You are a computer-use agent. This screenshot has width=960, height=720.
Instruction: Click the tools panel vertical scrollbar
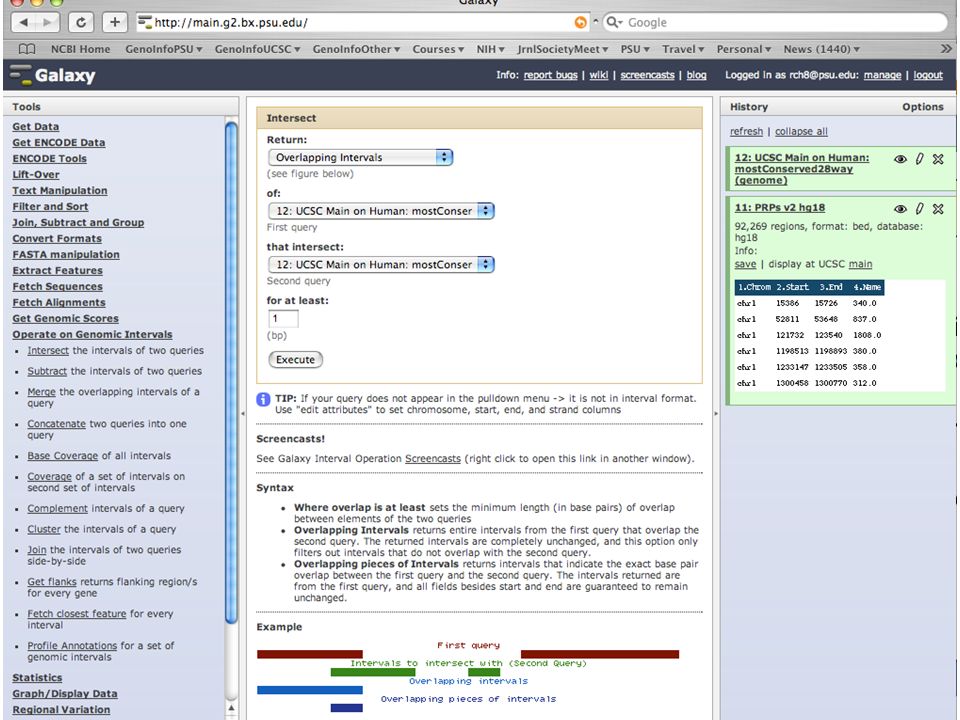[231, 373]
